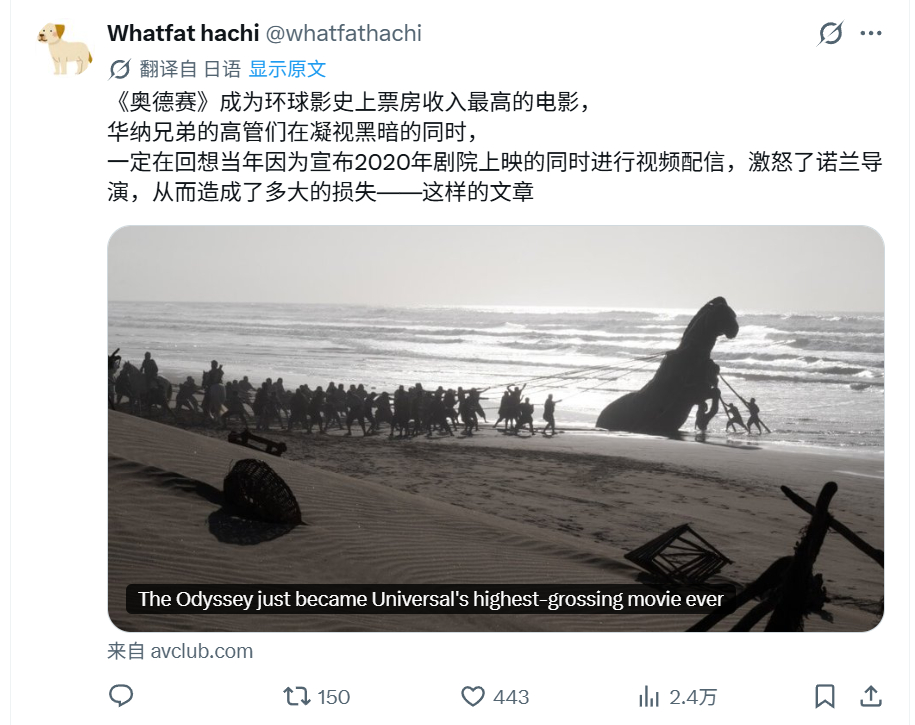This screenshot has height=725, width=915.
Task: Visit the @whatfathachi handle profile
Action: 344,33
